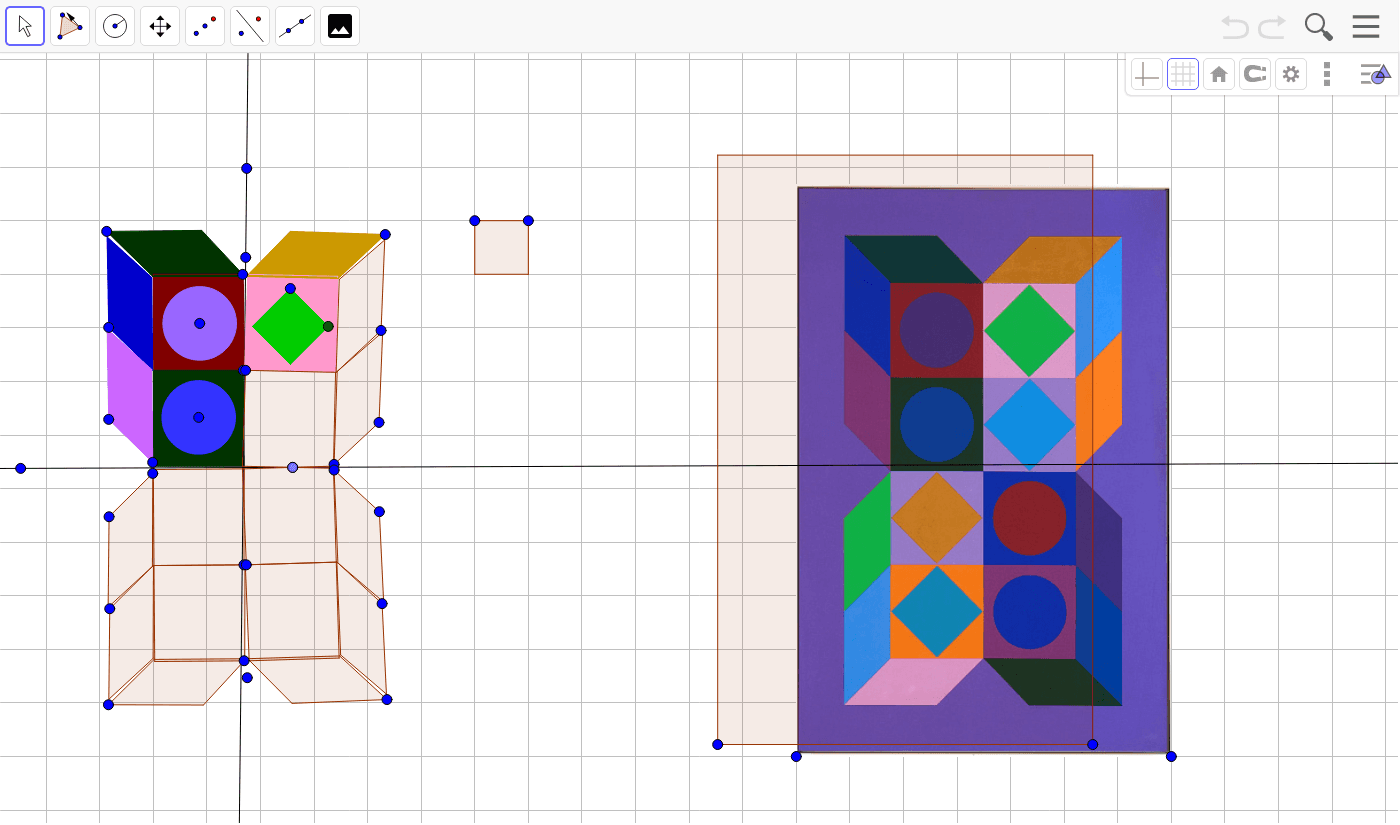Open graphics settings gear
The height and width of the screenshot is (825, 1400).
pos(1291,74)
